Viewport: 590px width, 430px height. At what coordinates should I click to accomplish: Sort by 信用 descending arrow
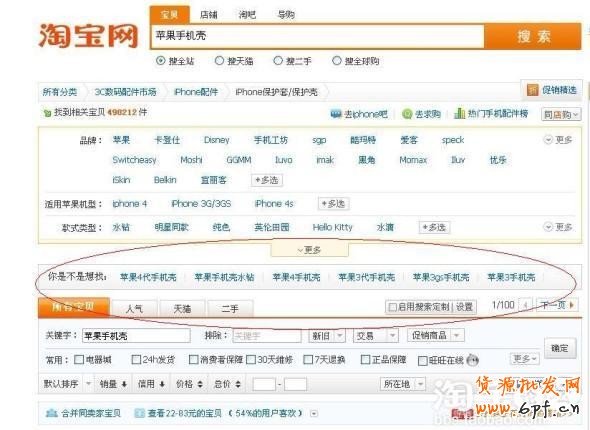pos(162,384)
